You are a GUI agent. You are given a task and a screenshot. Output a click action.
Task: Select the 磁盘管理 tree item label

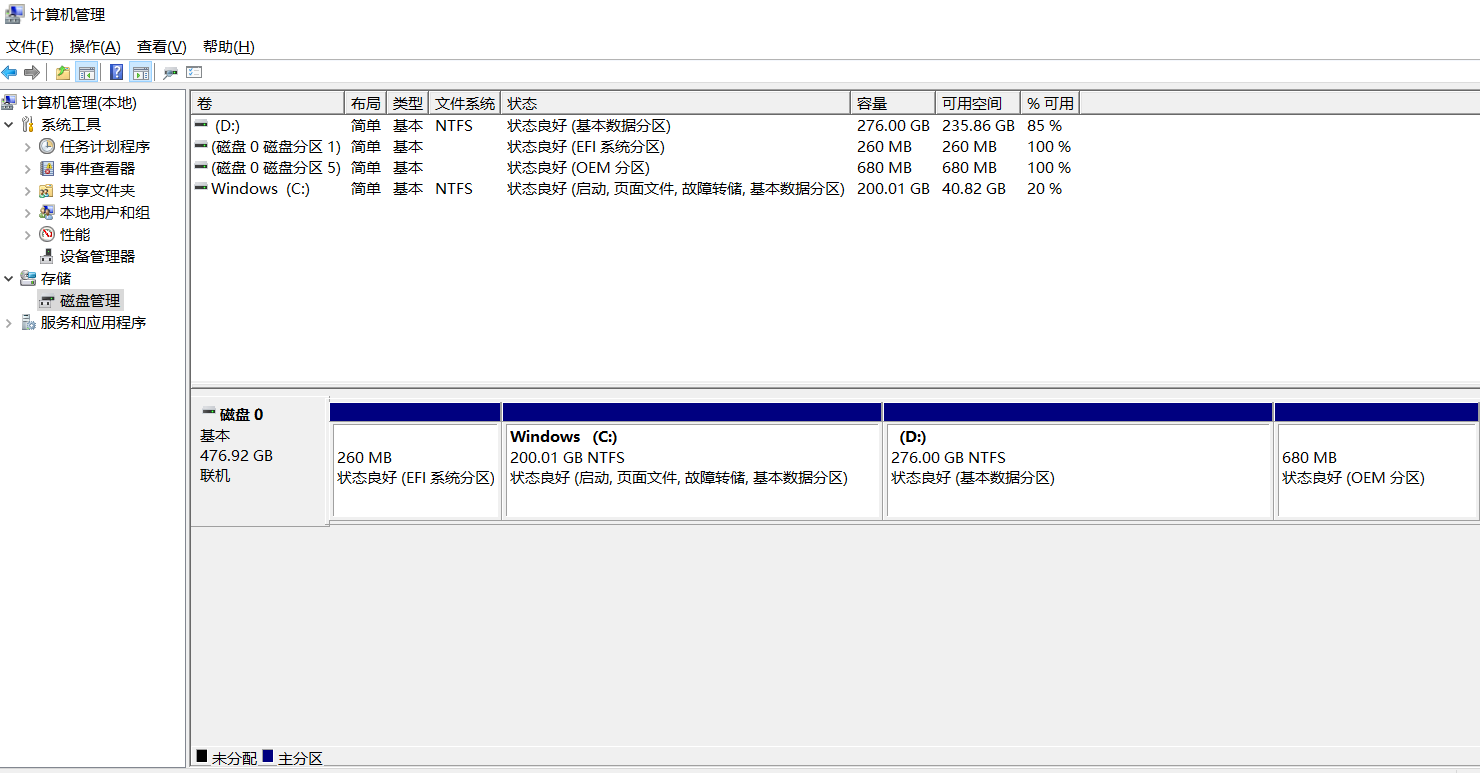[90, 301]
